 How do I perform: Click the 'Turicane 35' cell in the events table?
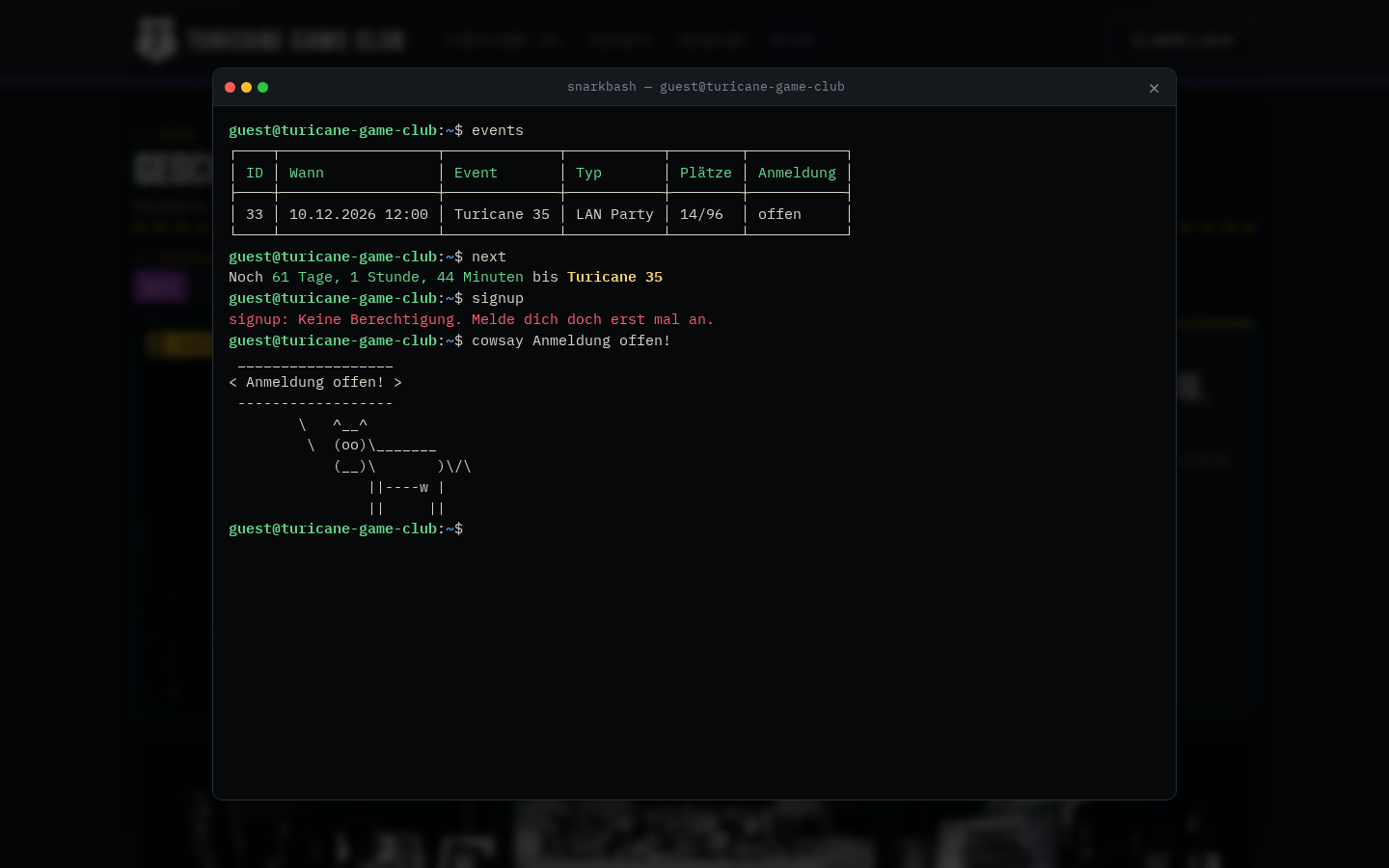tap(502, 214)
